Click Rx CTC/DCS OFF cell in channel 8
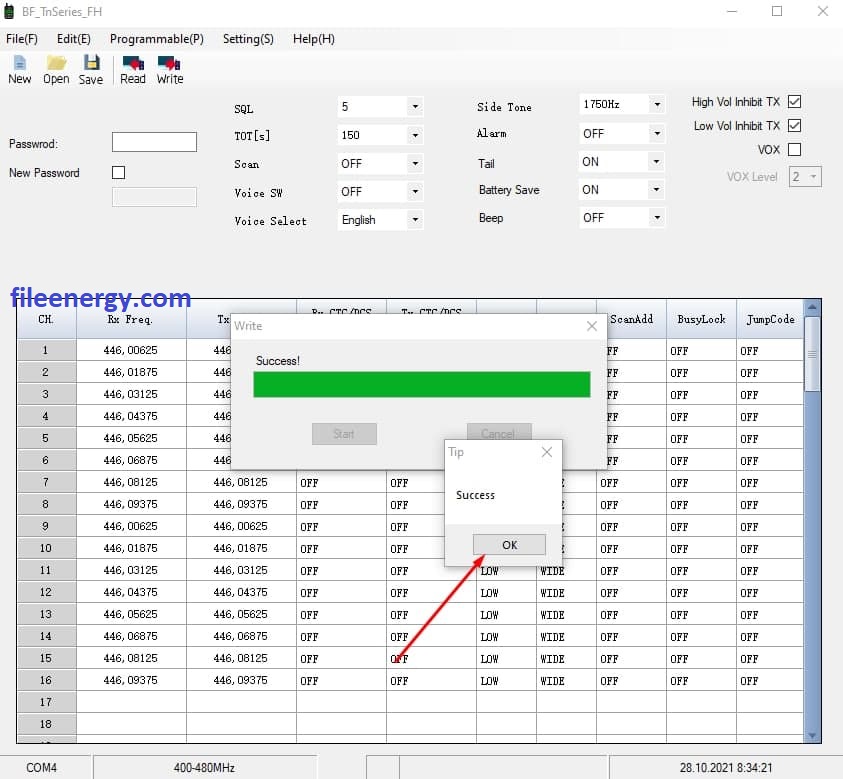The height and width of the screenshot is (779, 843). click(x=341, y=505)
